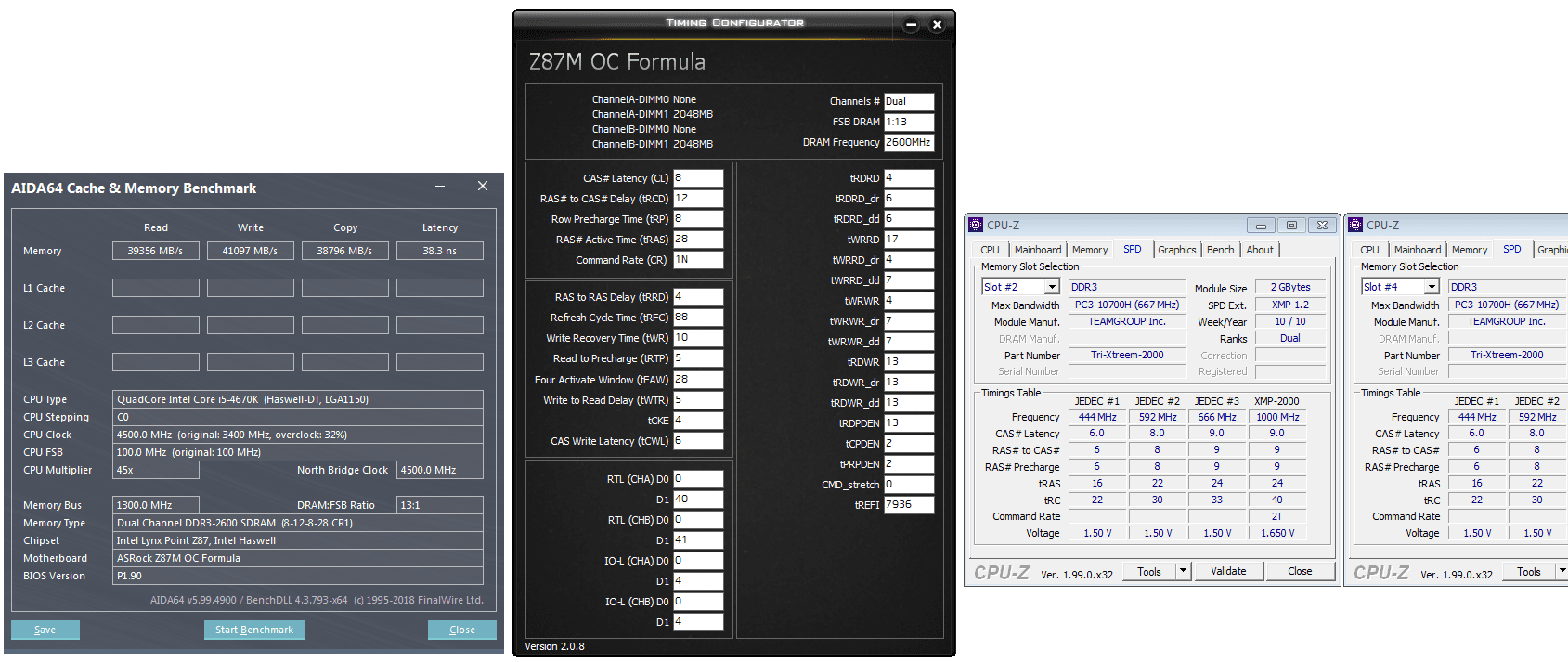Click Four Activate Window (tFAW) field
Screen dimensions: 1568x662
click(x=698, y=380)
